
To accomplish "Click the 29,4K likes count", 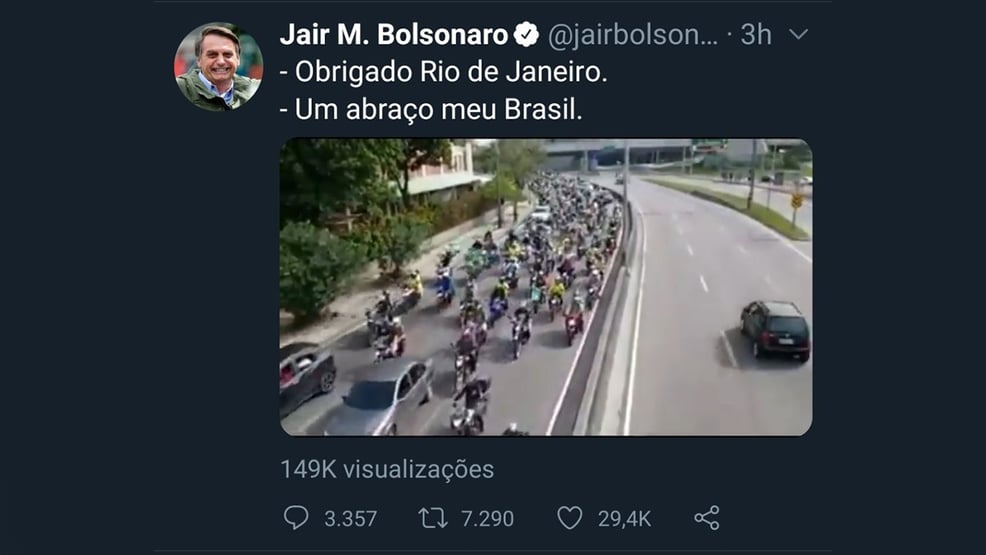I will pos(624,519).
